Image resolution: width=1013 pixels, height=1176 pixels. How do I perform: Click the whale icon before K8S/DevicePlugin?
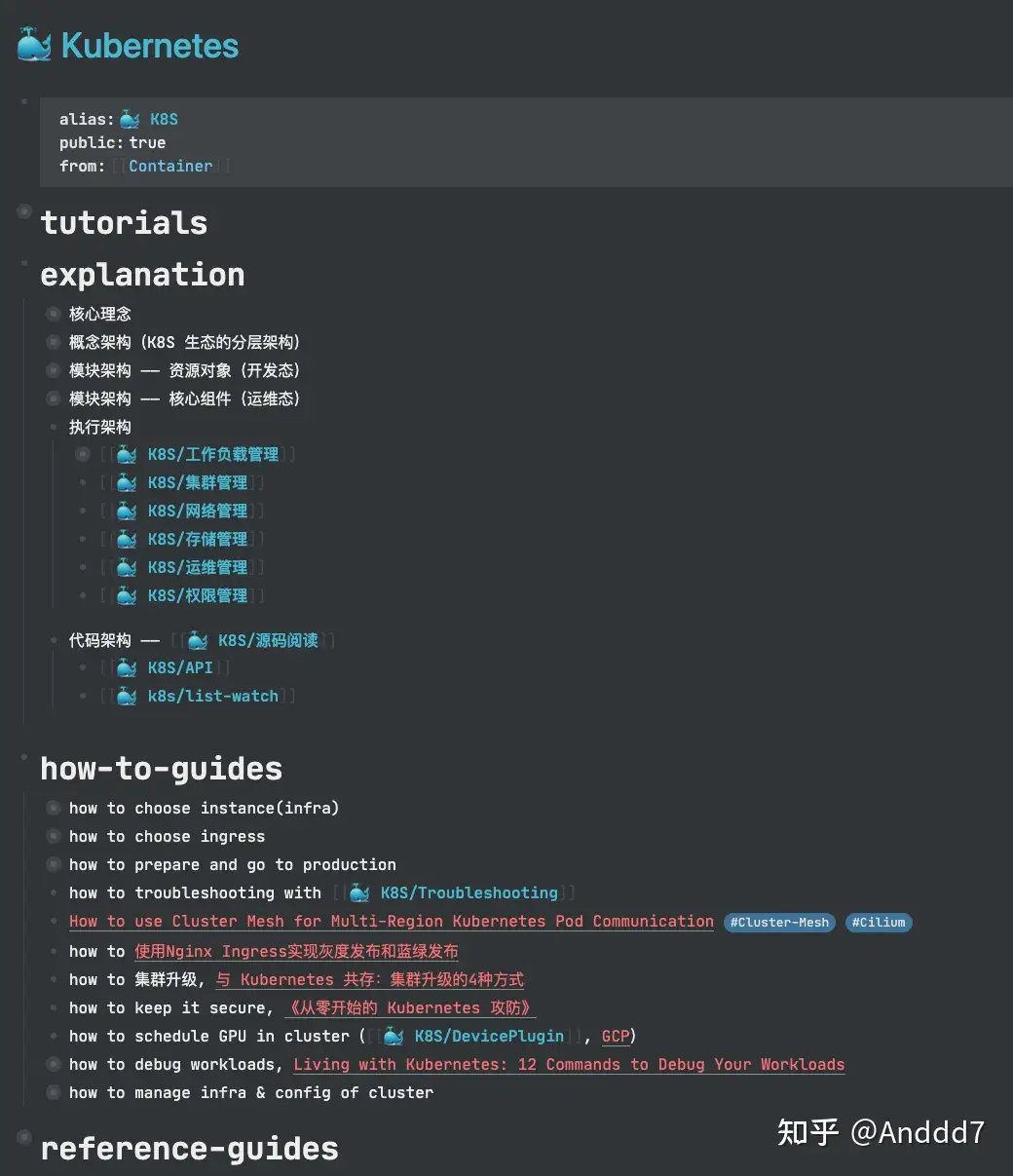(x=394, y=1037)
